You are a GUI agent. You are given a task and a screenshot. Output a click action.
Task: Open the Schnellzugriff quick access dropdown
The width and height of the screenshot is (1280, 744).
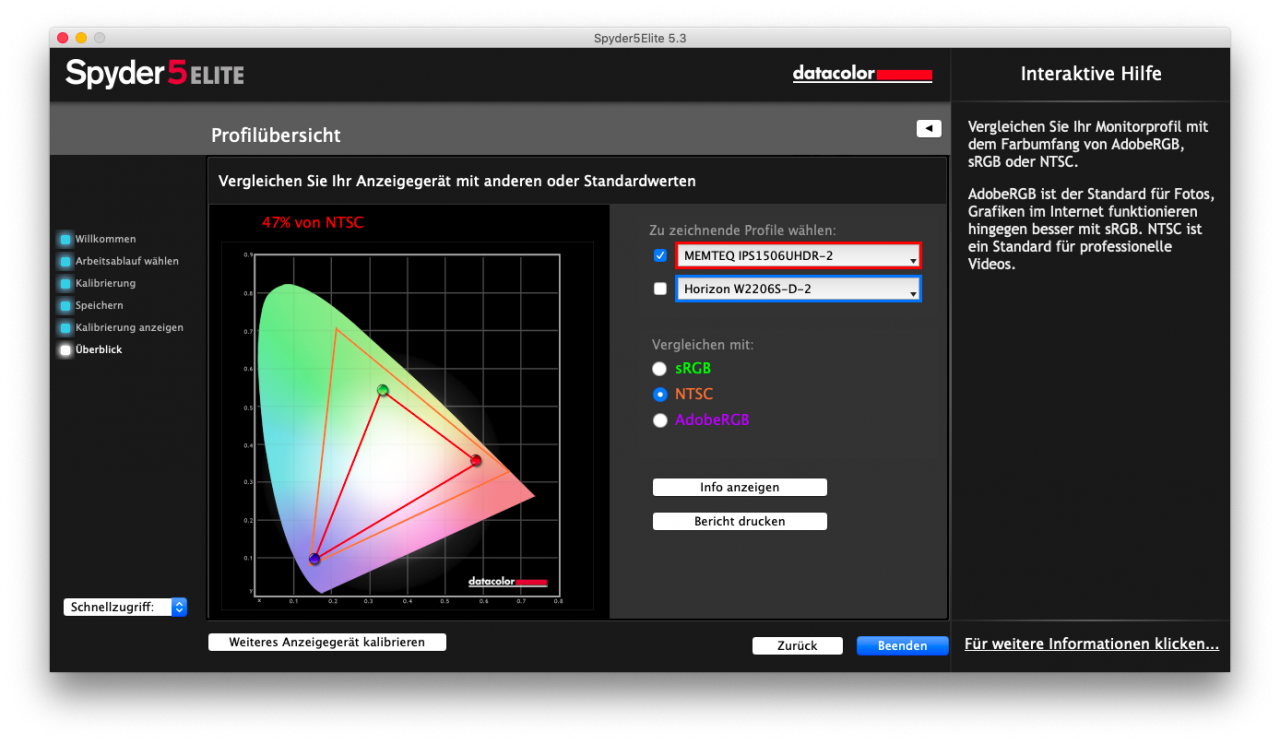click(x=125, y=607)
